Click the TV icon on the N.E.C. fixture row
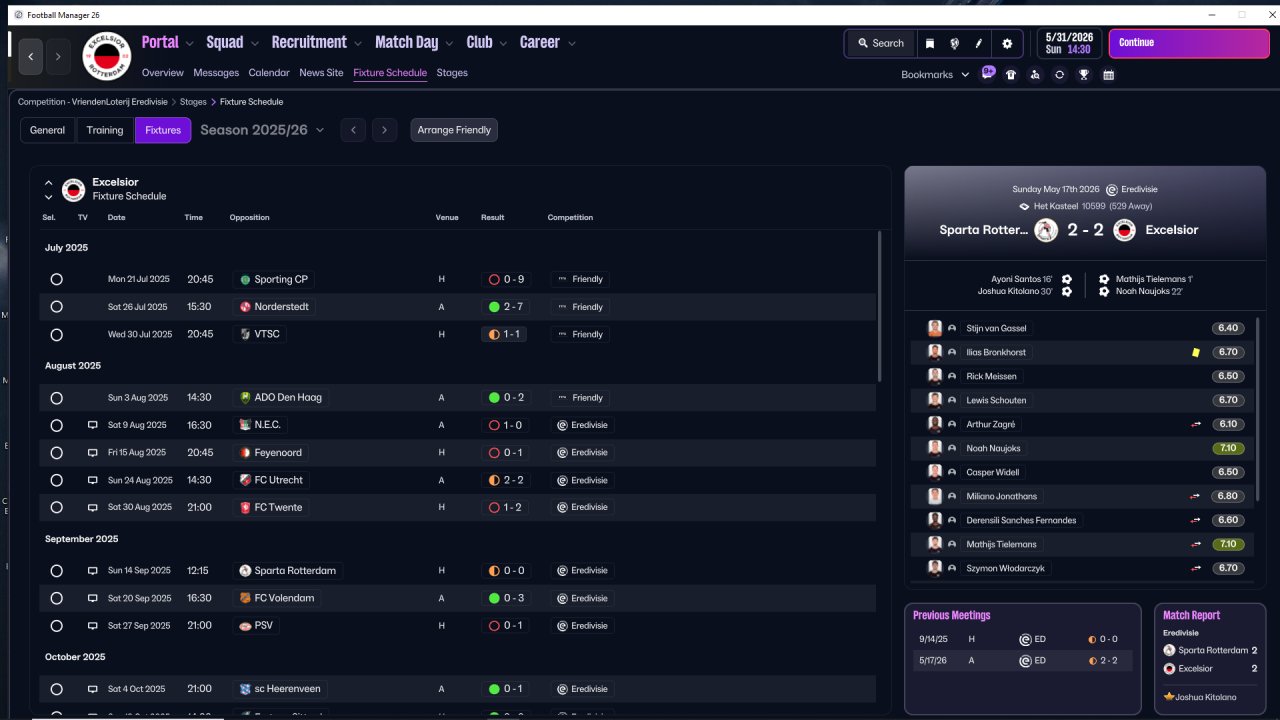This screenshot has width=1280, height=720. coord(93,425)
